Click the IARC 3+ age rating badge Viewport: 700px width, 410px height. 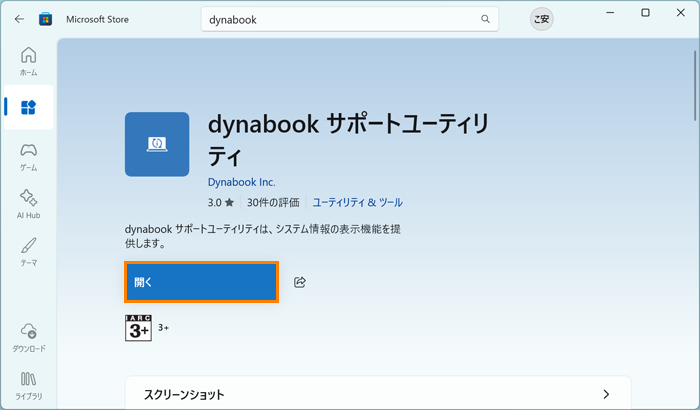point(138,328)
